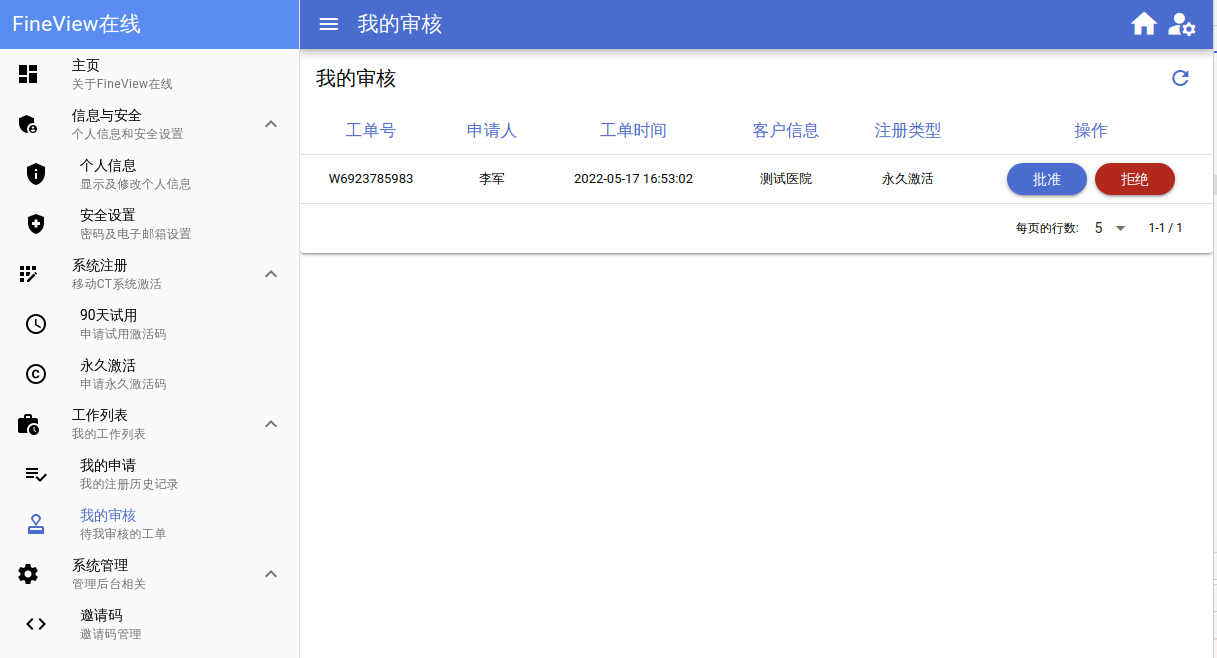Screen dimensions: 1217x658
Task: Click applicant name 李军
Action: tap(492, 179)
